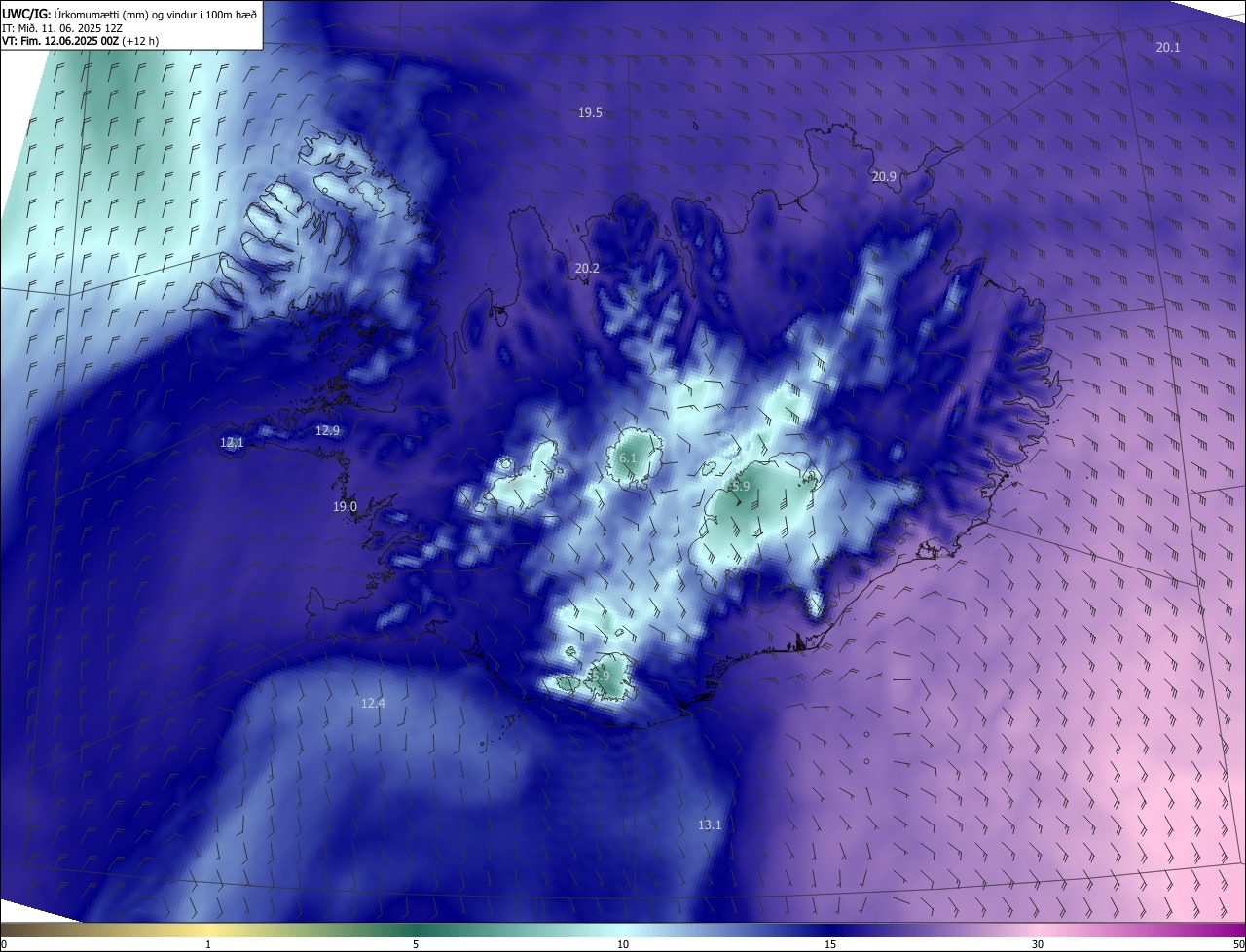The height and width of the screenshot is (952, 1246).
Task: Click the 10 tick label on the colour scale
Action: coord(623,945)
